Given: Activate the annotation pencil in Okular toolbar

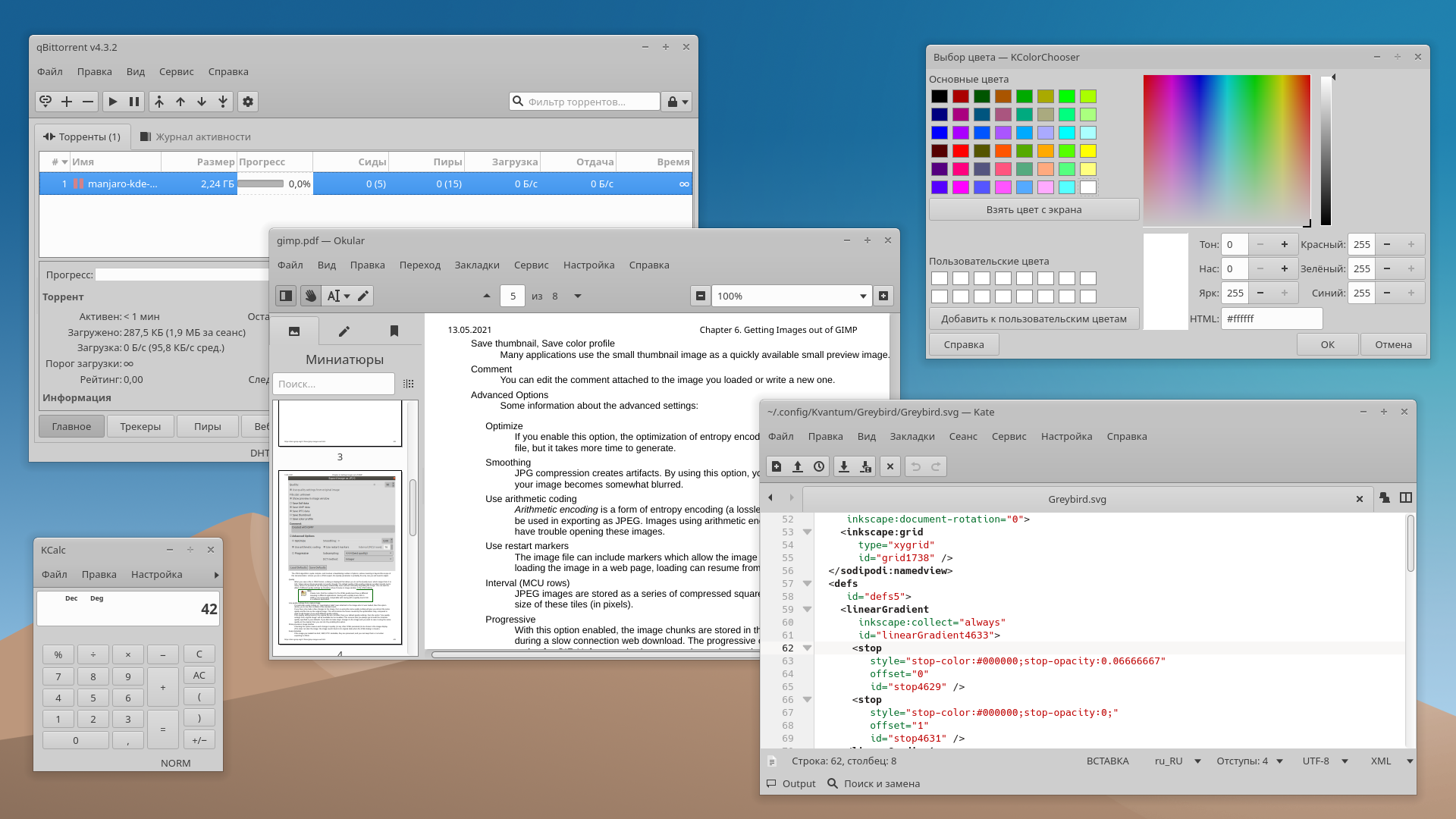Looking at the screenshot, I should [x=363, y=296].
